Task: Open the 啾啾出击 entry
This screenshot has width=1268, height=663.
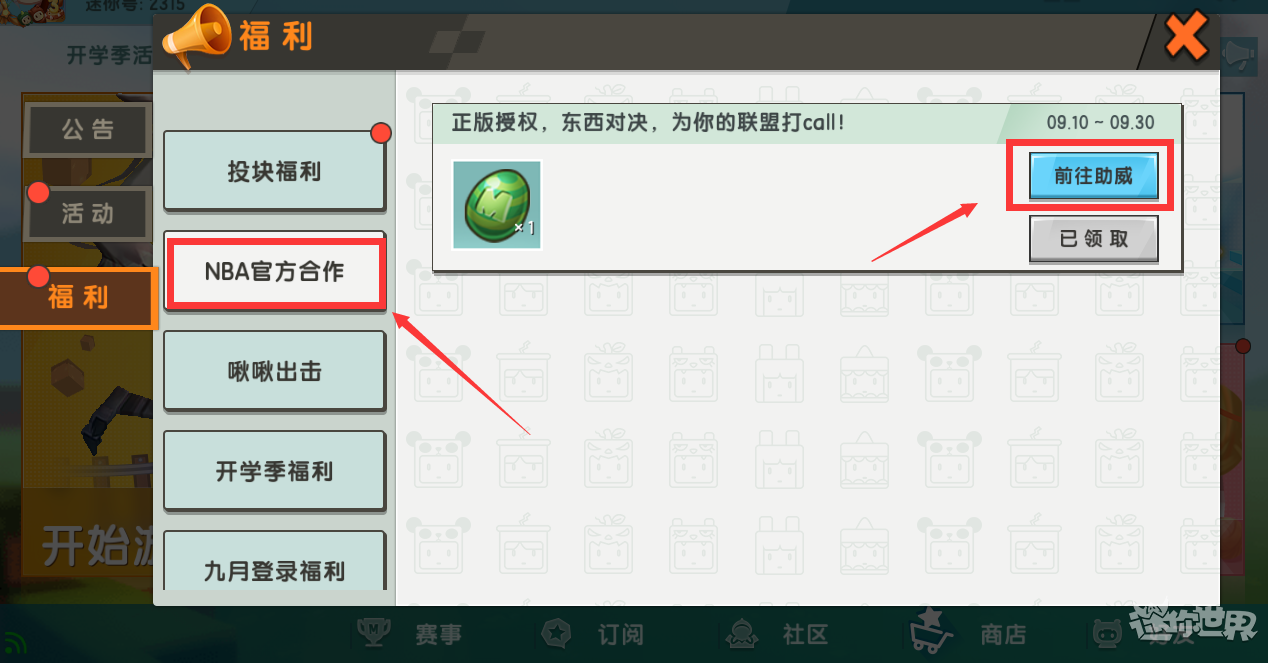Action: coord(274,371)
